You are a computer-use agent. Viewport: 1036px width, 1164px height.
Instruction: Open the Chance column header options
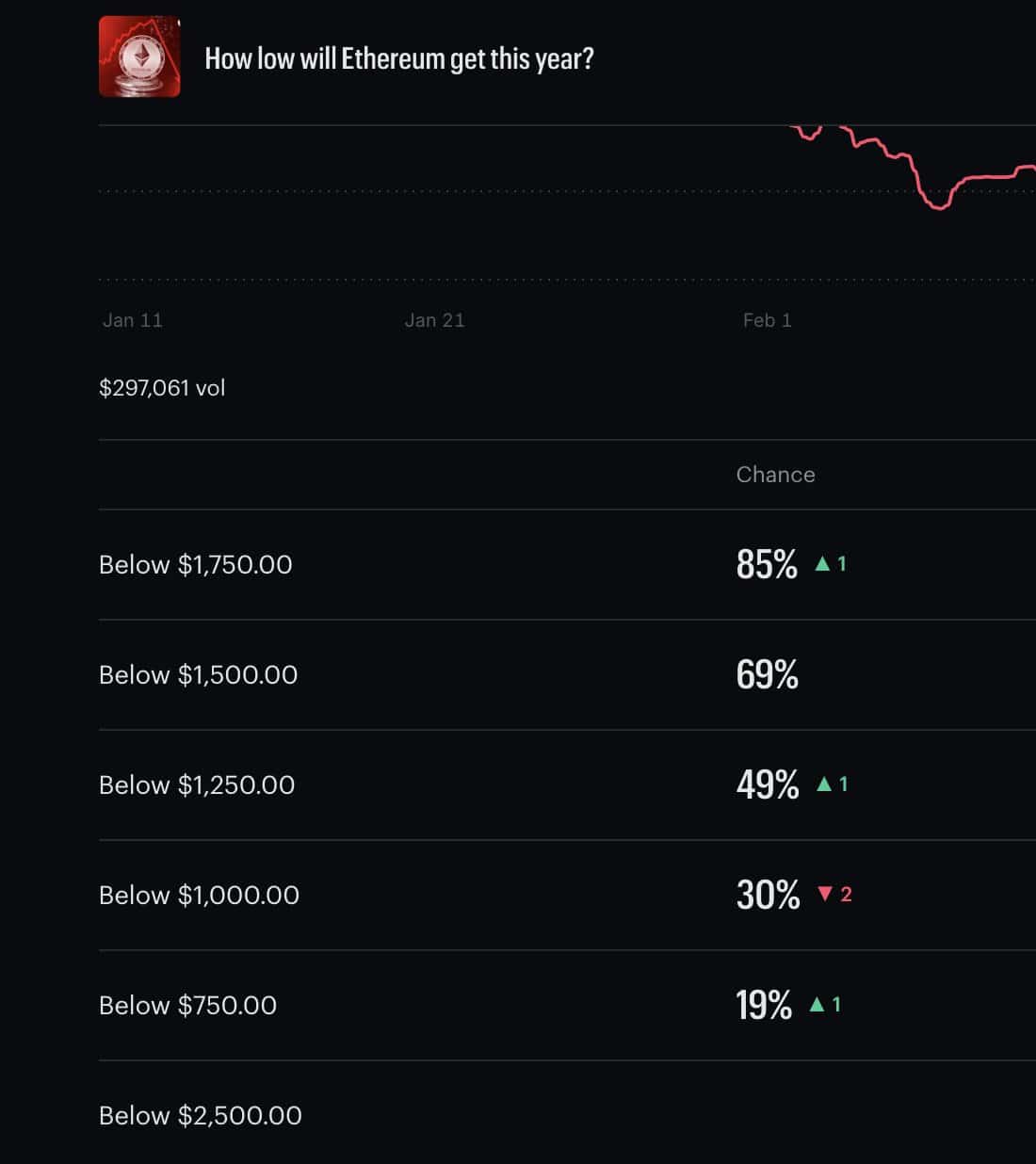pyautogui.click(x=775, y=475)
